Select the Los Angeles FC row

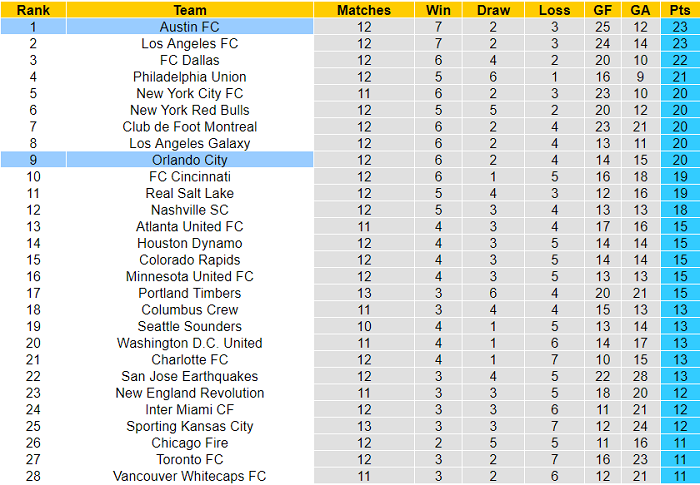(189, 44)
